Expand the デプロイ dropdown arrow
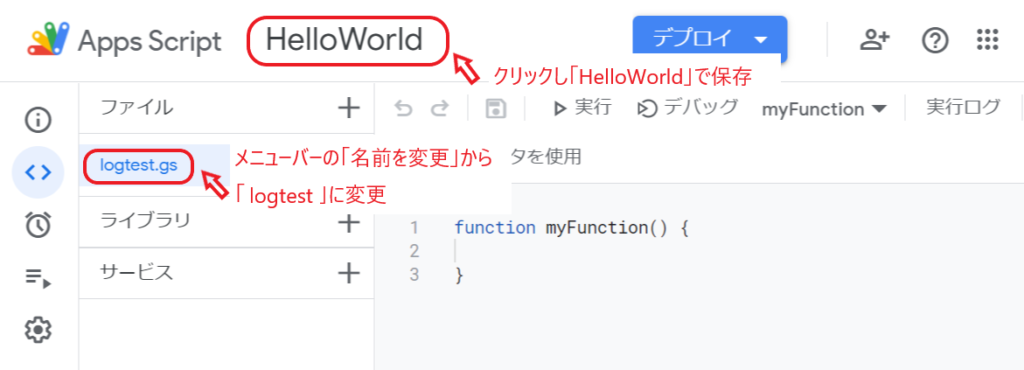The image size is (1024, 370). pyautogui.click(x=760, y=40)
